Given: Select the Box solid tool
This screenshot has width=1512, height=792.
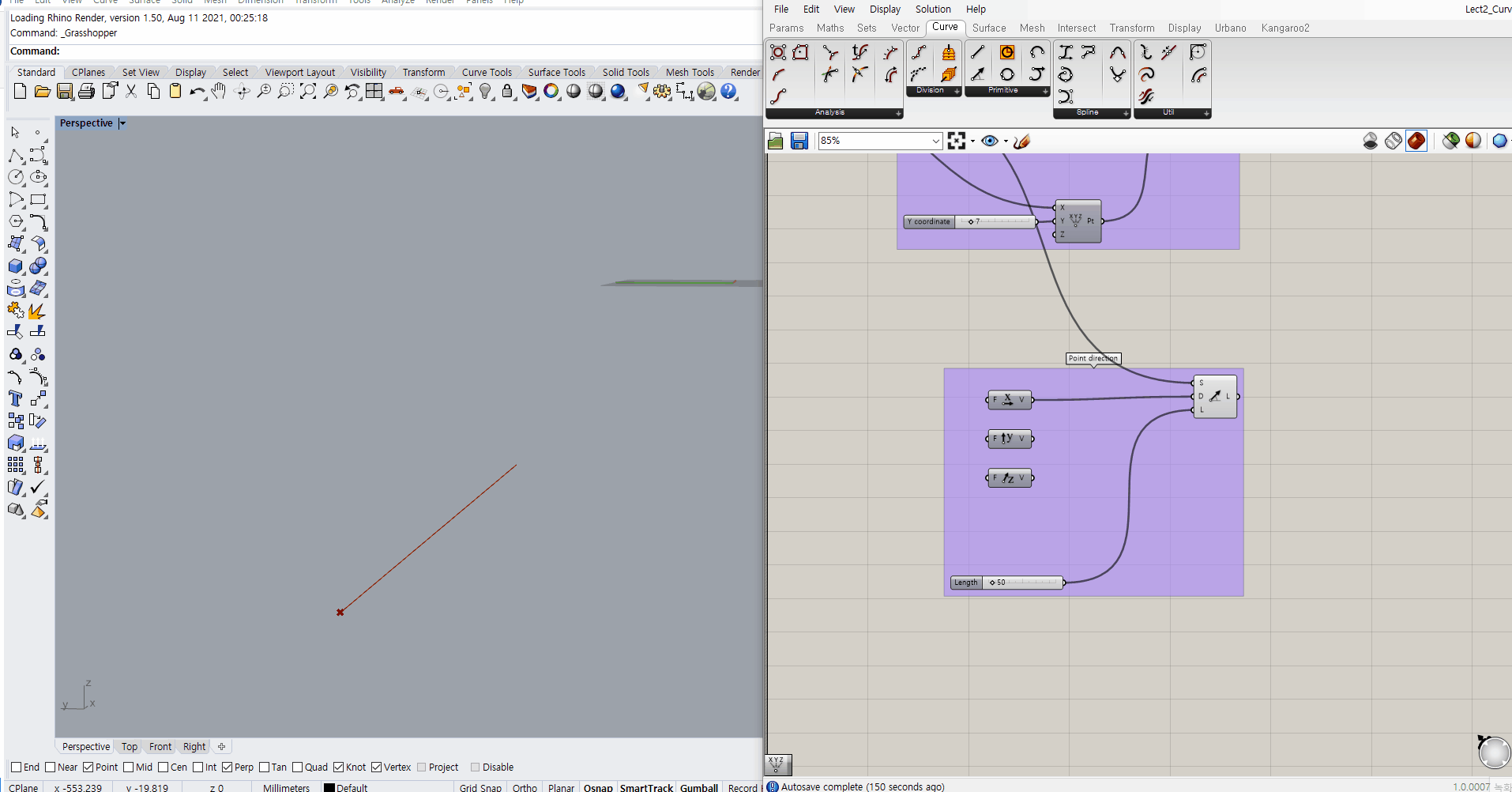Looking at the screenshot, I should [16, 266].
